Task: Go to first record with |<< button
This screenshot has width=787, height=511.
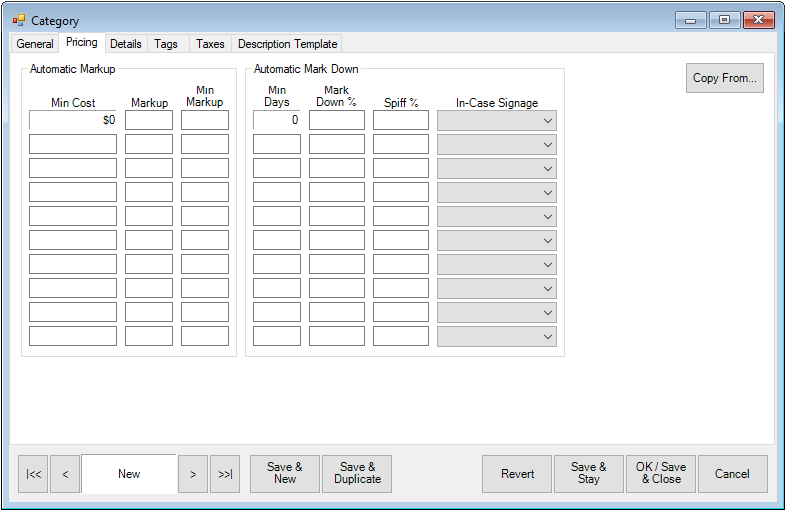Action: point(33,474)
